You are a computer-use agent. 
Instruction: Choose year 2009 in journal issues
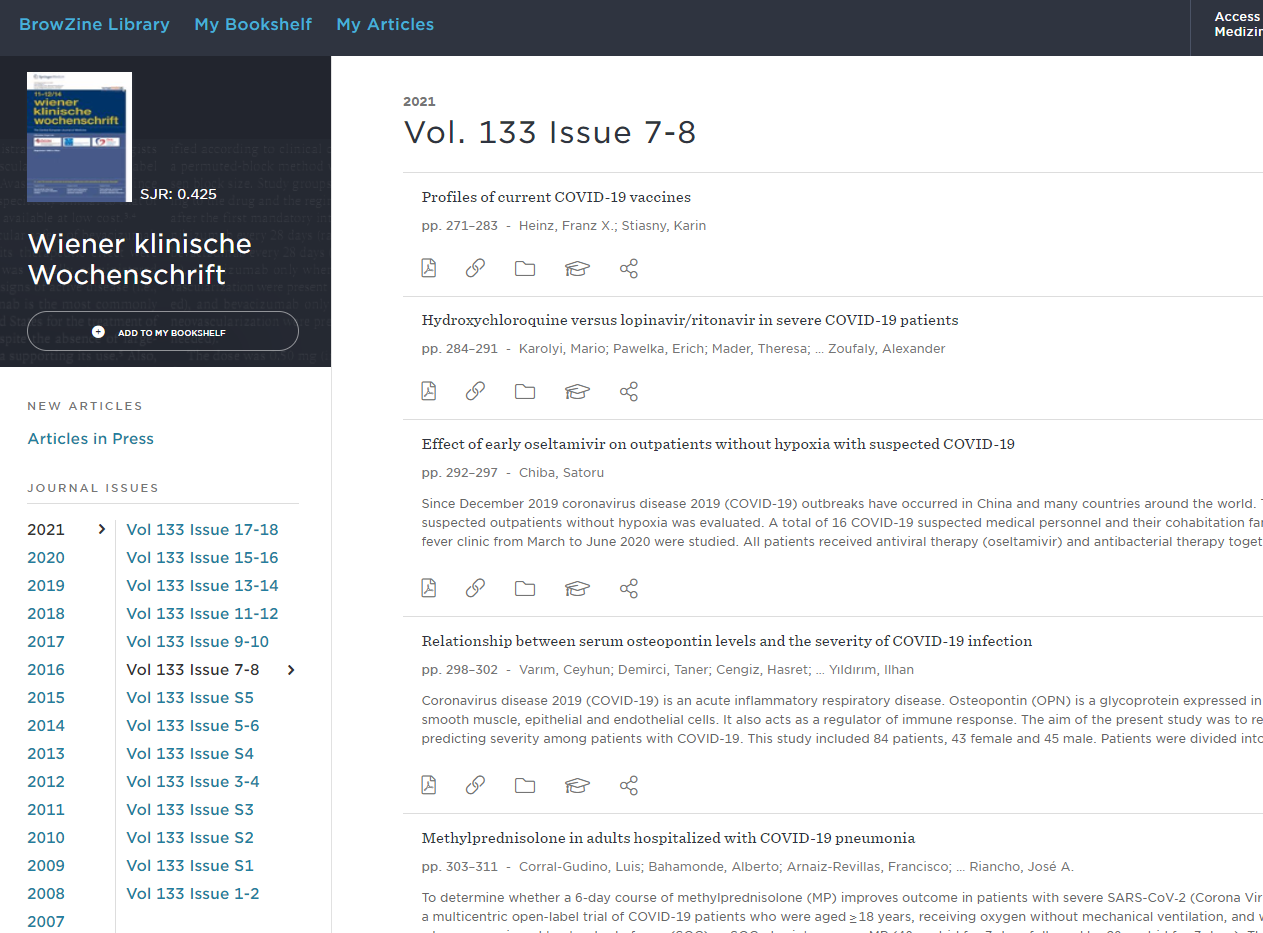tap(46, 866)
